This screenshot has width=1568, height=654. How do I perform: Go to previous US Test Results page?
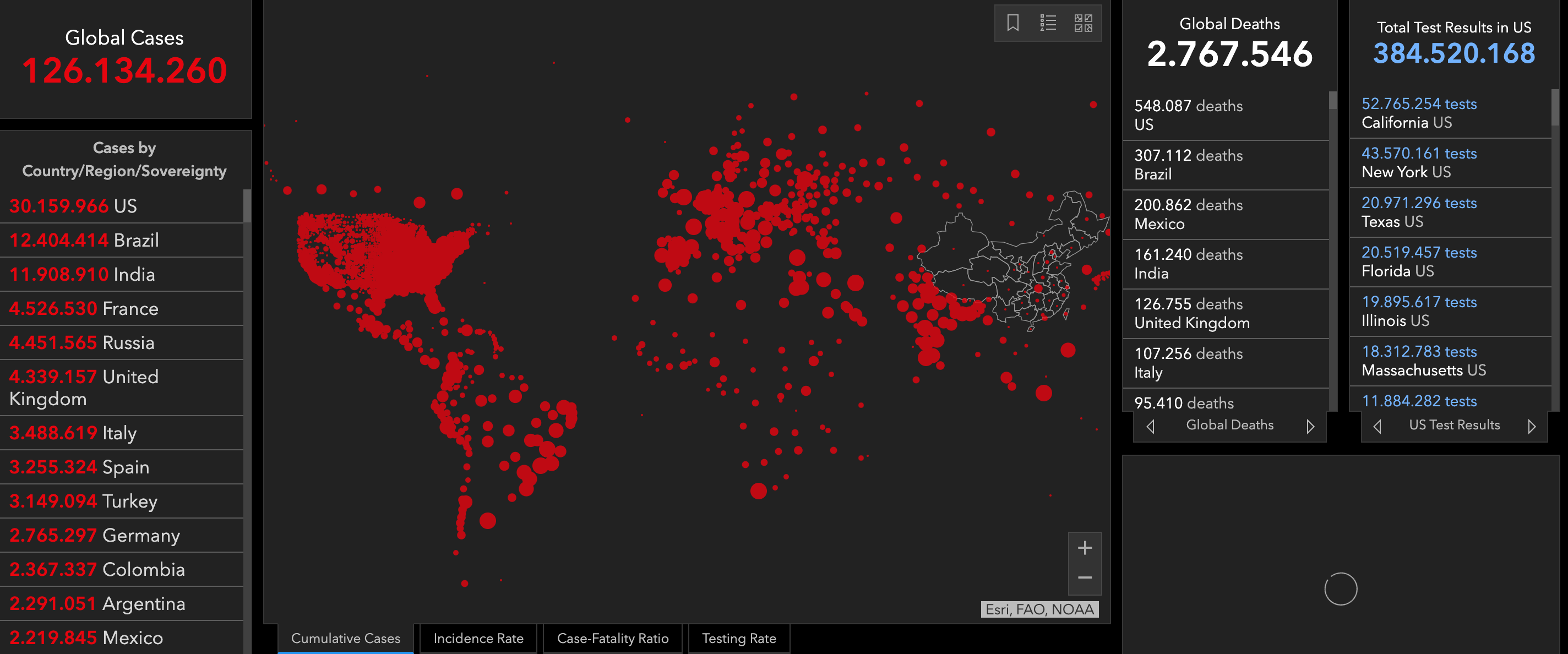click(1377, 426)
